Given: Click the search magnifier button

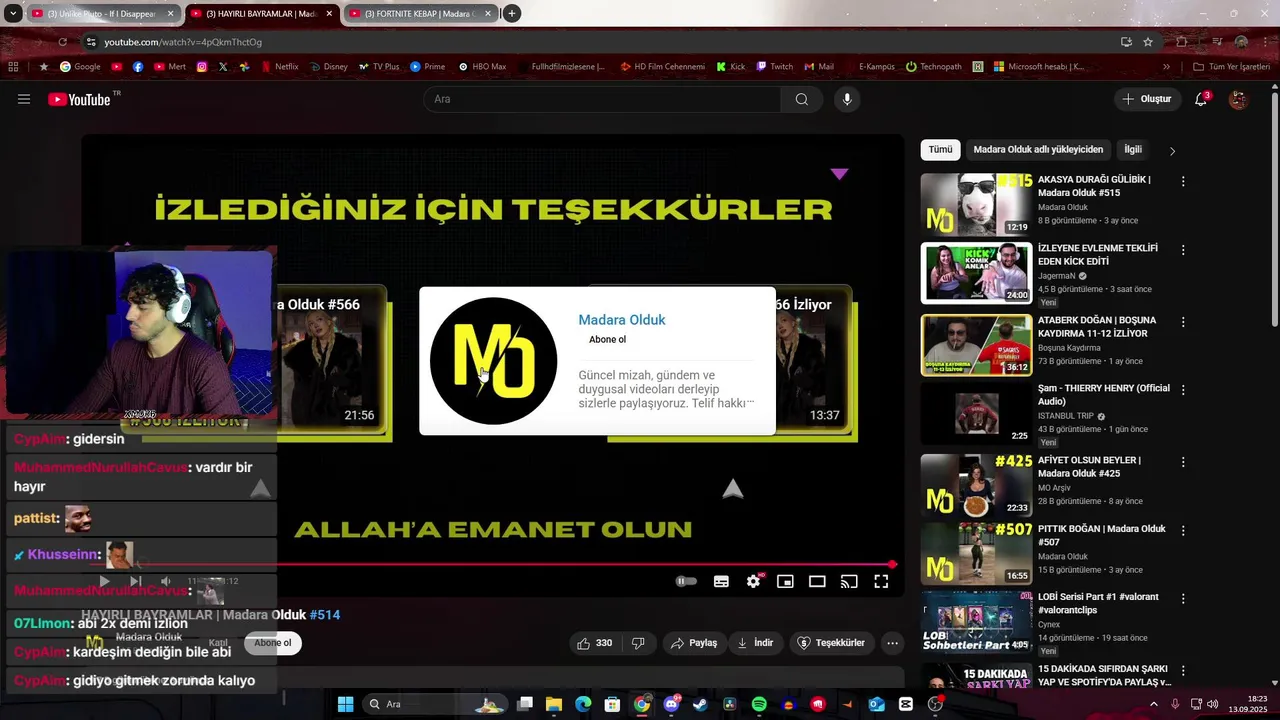Looking at the screenshot, I should 801,99.
